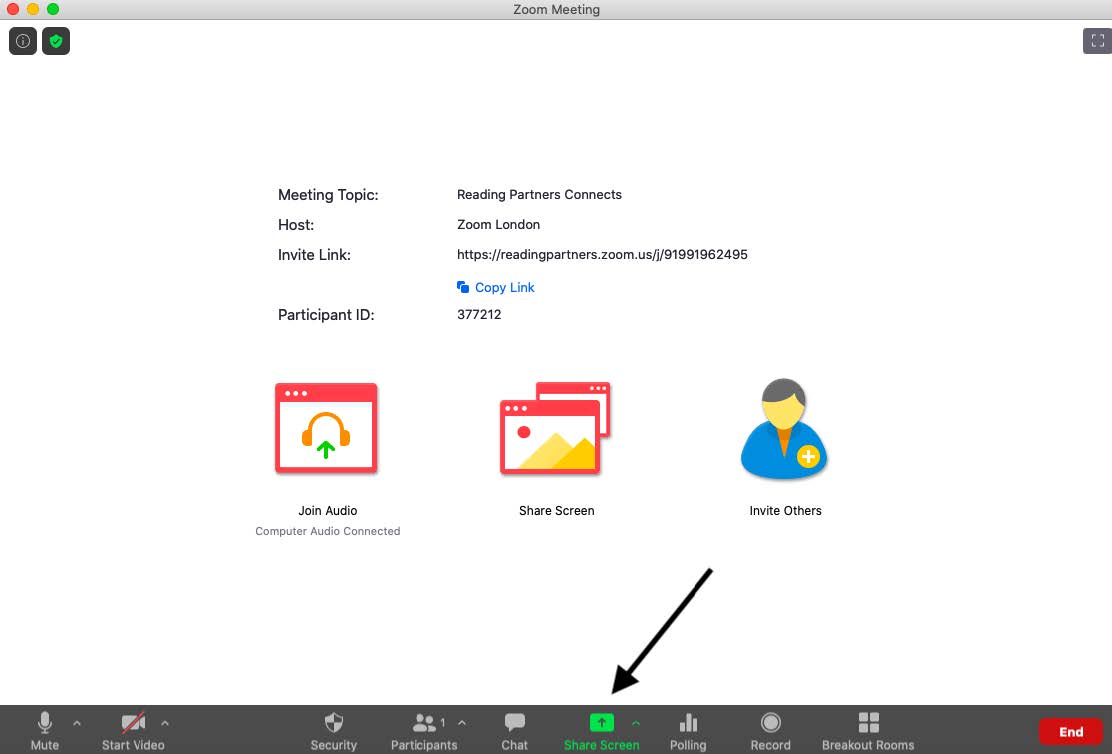Click the red End button
This screenshot has height=754, width=1112.
pyautogui.click(x=1071, y=732)
